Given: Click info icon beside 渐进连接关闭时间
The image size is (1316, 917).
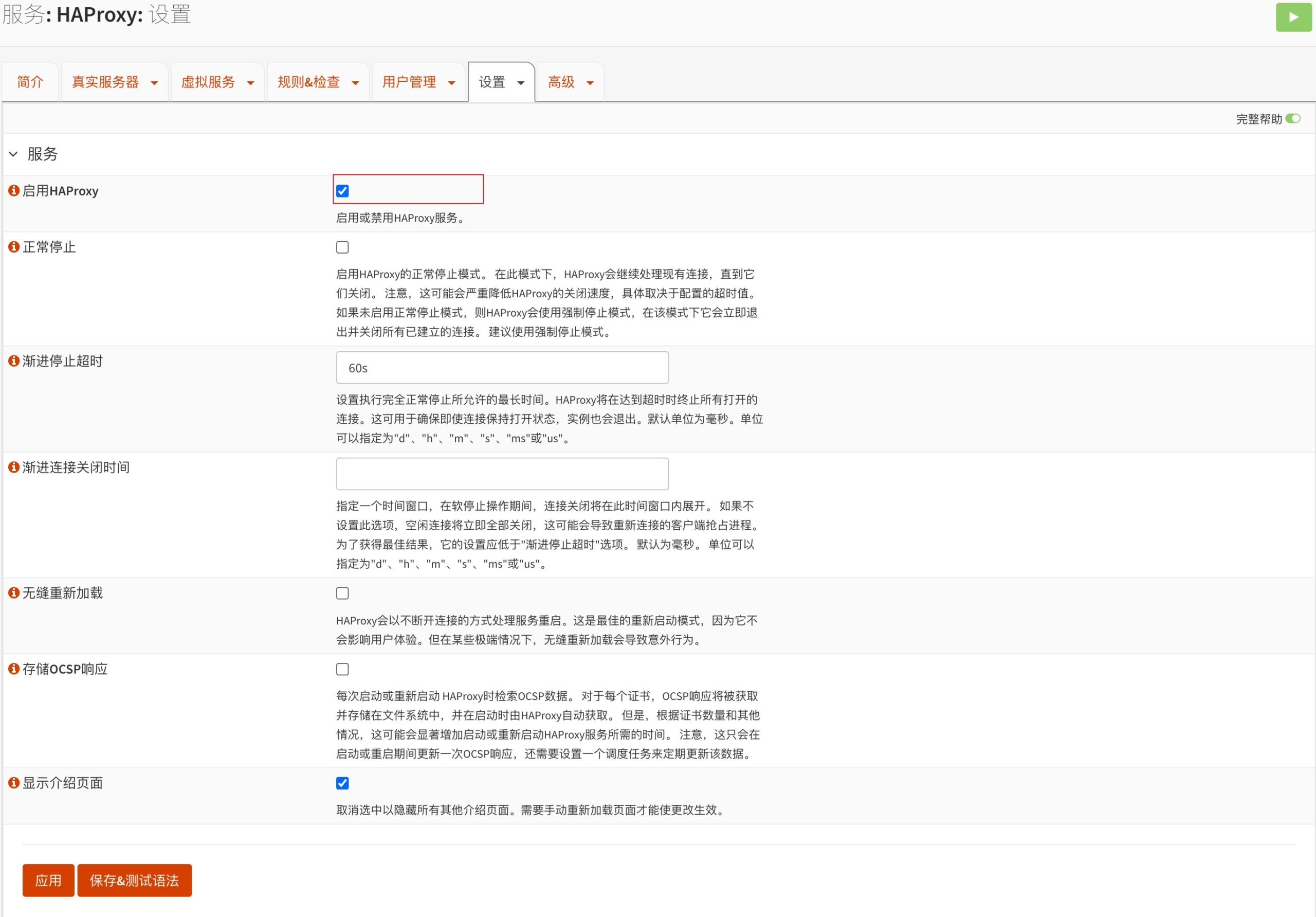Looking at the screenshot, I should tap(14, 467).
